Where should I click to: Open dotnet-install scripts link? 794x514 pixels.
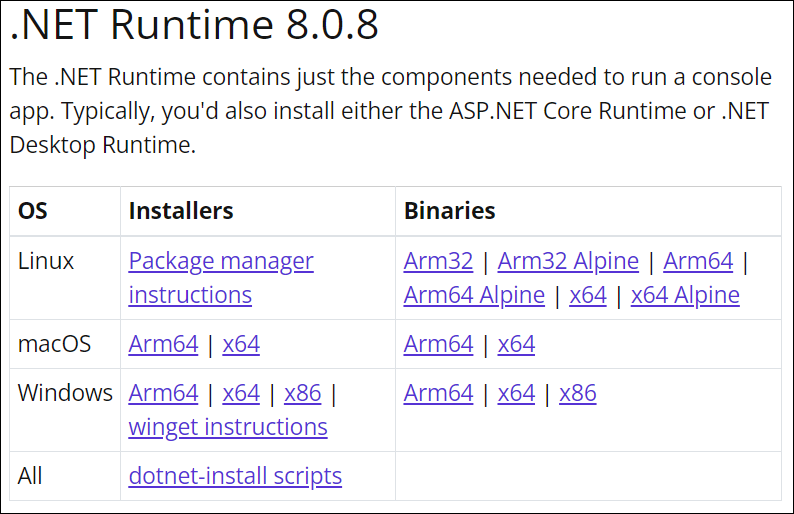click(235, 476)
